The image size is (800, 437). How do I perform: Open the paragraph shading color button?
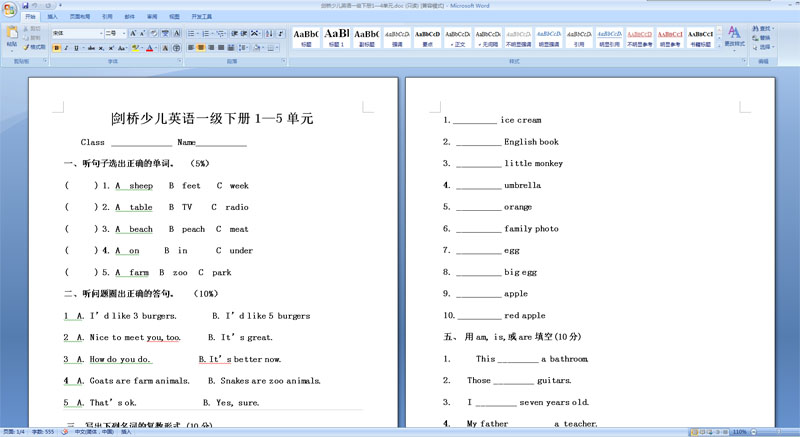tap(257, 48)
